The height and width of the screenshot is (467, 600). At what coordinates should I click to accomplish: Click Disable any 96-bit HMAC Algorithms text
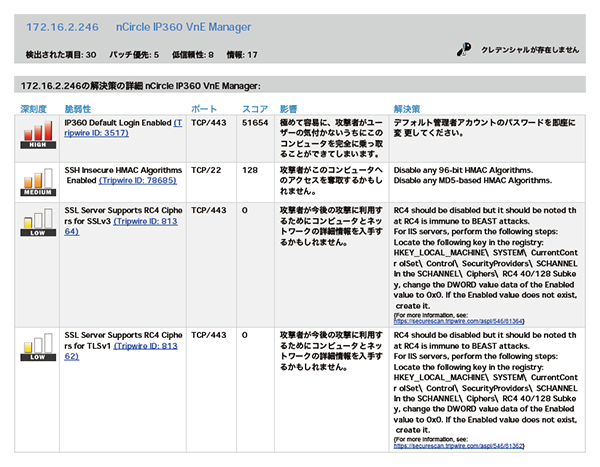pyautogui.click(x=463, y=170)
